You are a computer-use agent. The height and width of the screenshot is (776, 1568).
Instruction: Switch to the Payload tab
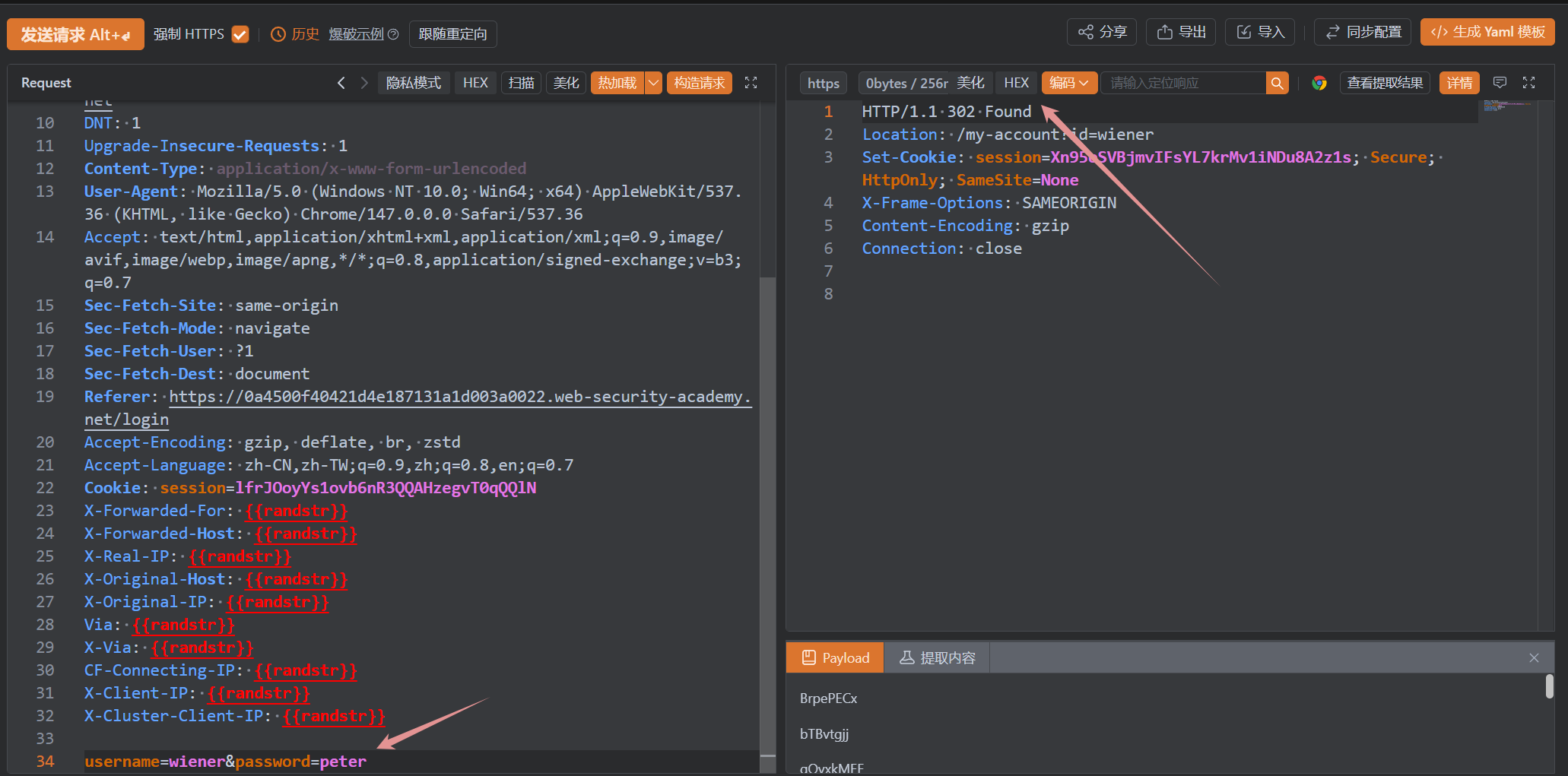pos(835,657)
